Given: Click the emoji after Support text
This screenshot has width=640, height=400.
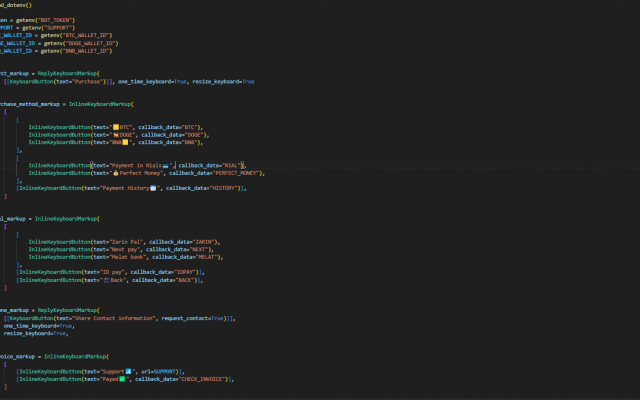Looking at the screenshot, I should click(128, 372).
